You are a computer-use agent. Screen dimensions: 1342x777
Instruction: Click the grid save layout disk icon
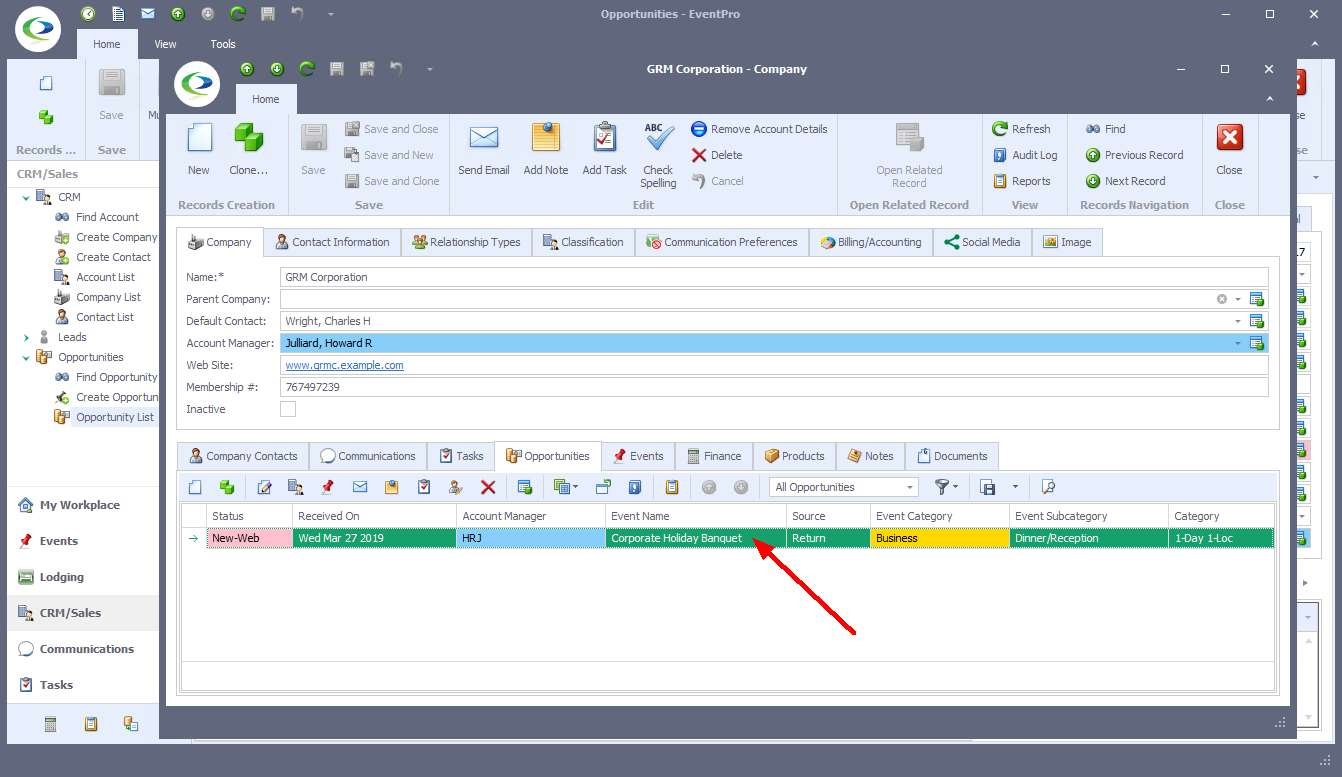[x=988, y=487]
